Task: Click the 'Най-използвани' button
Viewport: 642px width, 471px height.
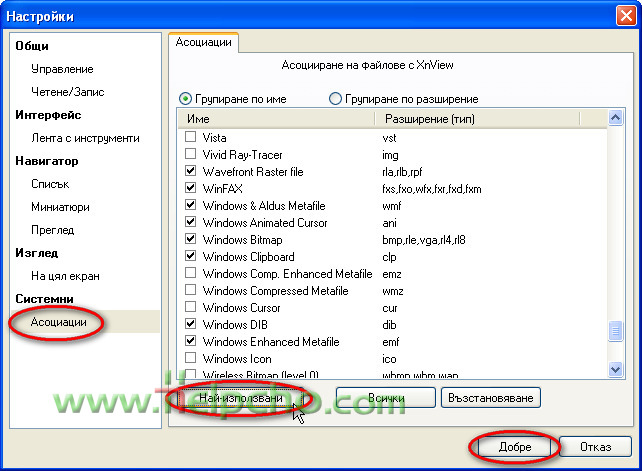Action: (241, 398)
